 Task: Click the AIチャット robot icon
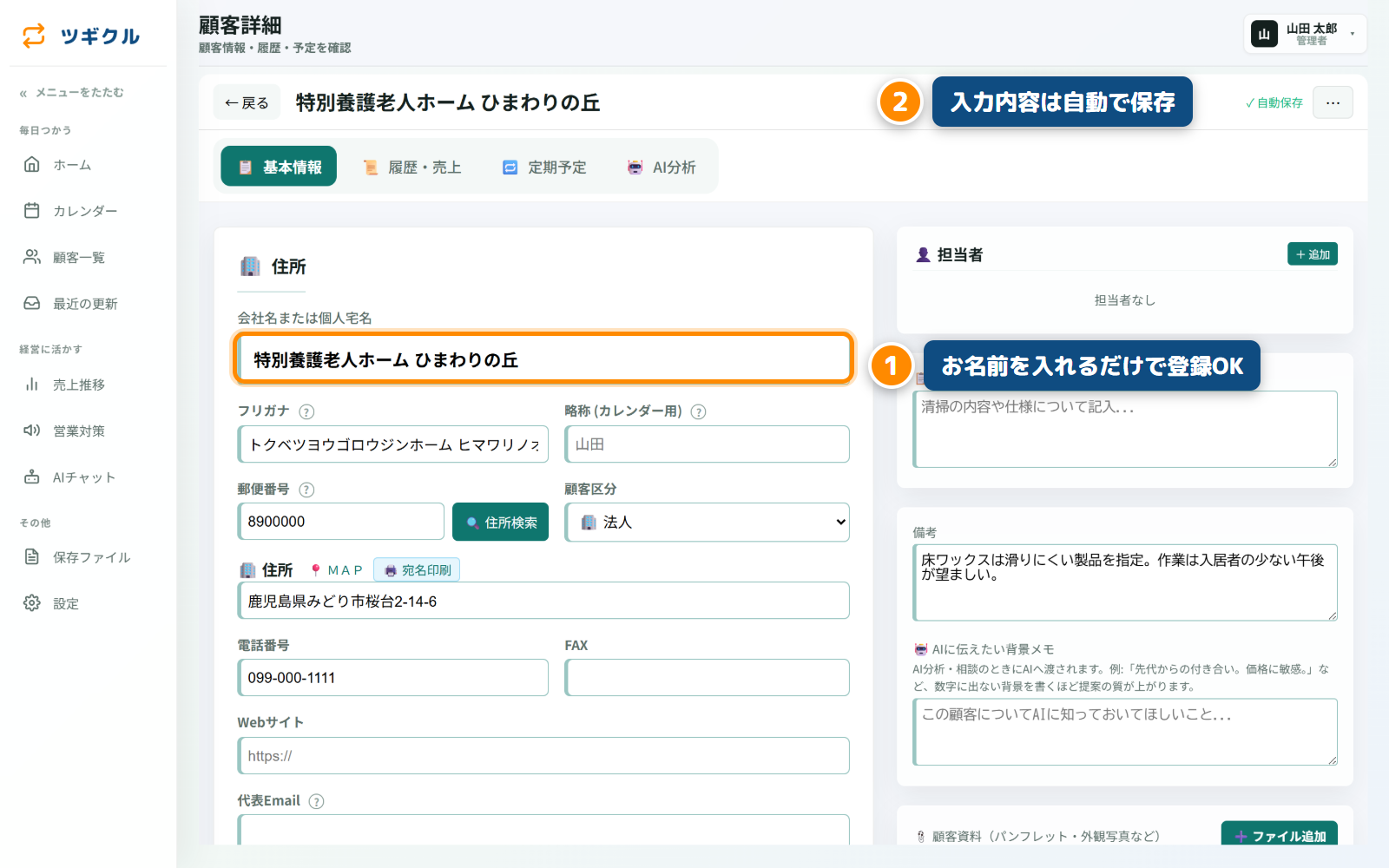pyautogui.click(x=32, y=477)
